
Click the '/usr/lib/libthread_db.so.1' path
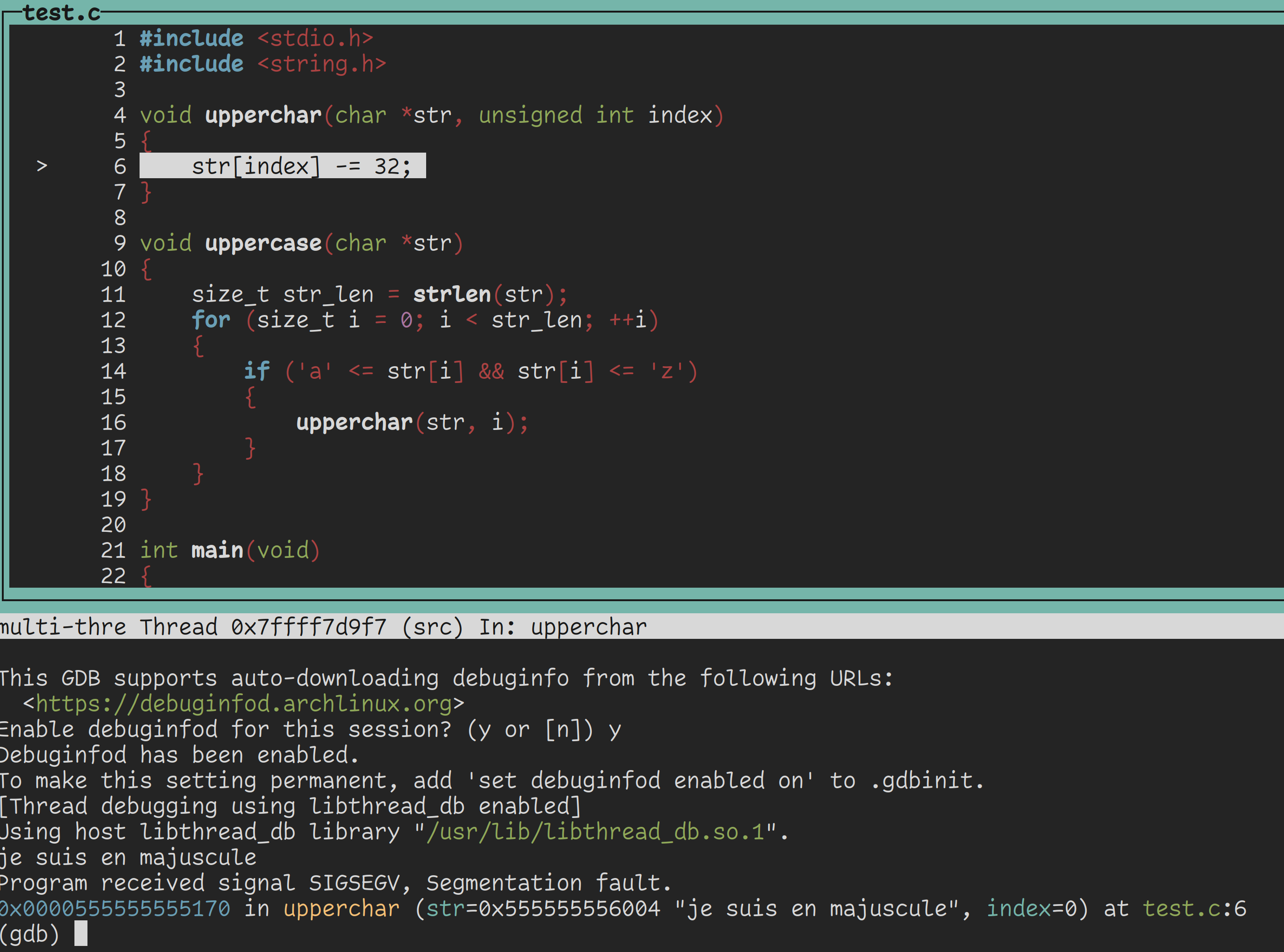[595, 831]
